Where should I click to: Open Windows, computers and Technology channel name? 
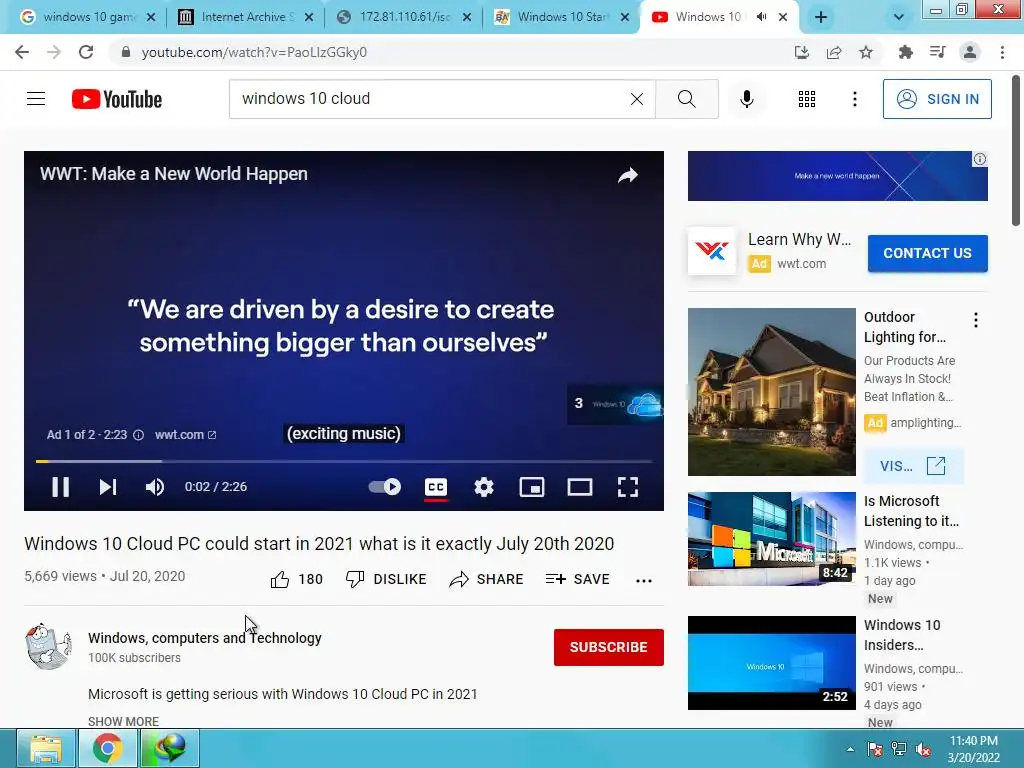pyautogui.click(x=204, y=637)
